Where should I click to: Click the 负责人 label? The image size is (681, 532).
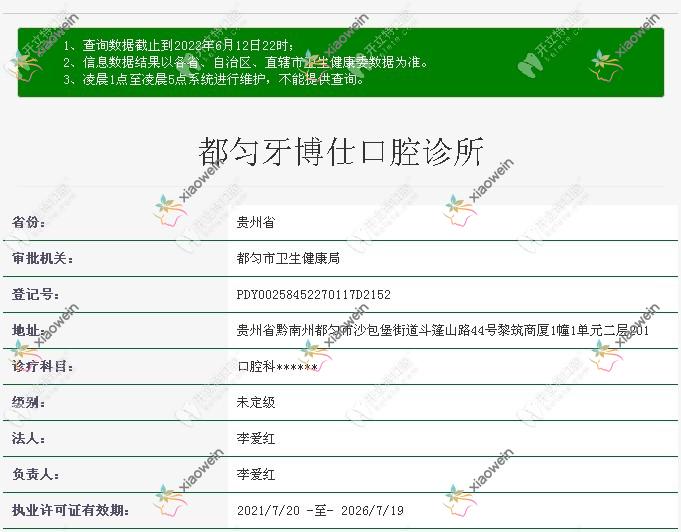point(36,474)
